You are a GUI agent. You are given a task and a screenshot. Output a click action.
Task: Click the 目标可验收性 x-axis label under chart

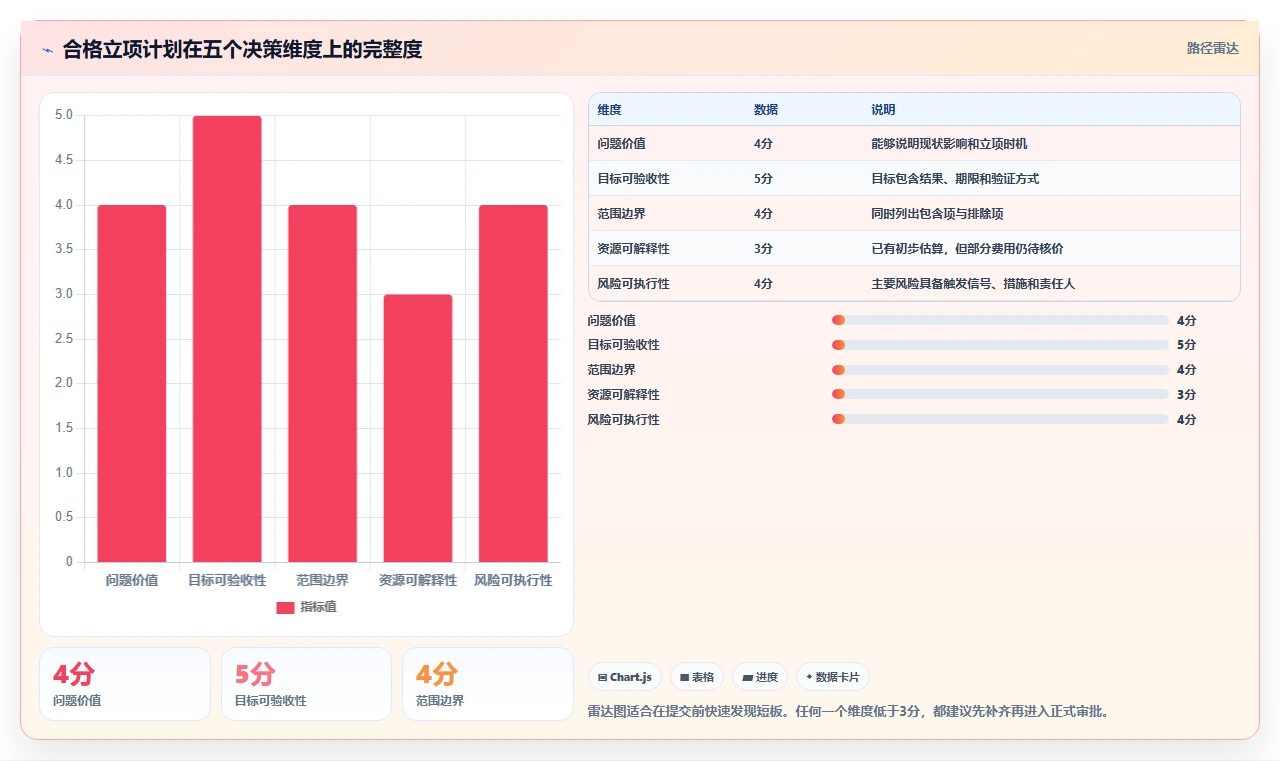(x=227, y=580)
